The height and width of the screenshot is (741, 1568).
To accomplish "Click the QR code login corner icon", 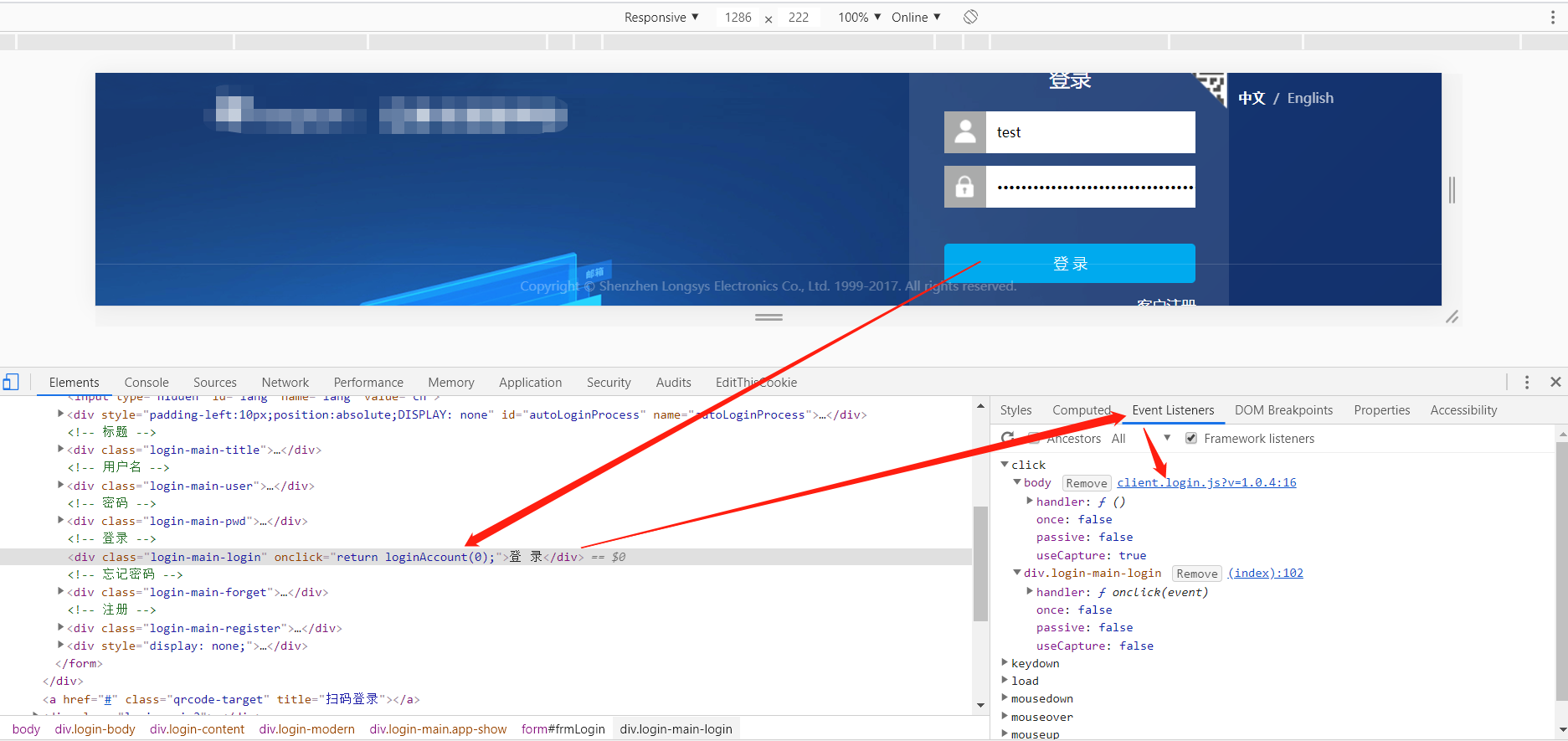I will point(1211,88).
